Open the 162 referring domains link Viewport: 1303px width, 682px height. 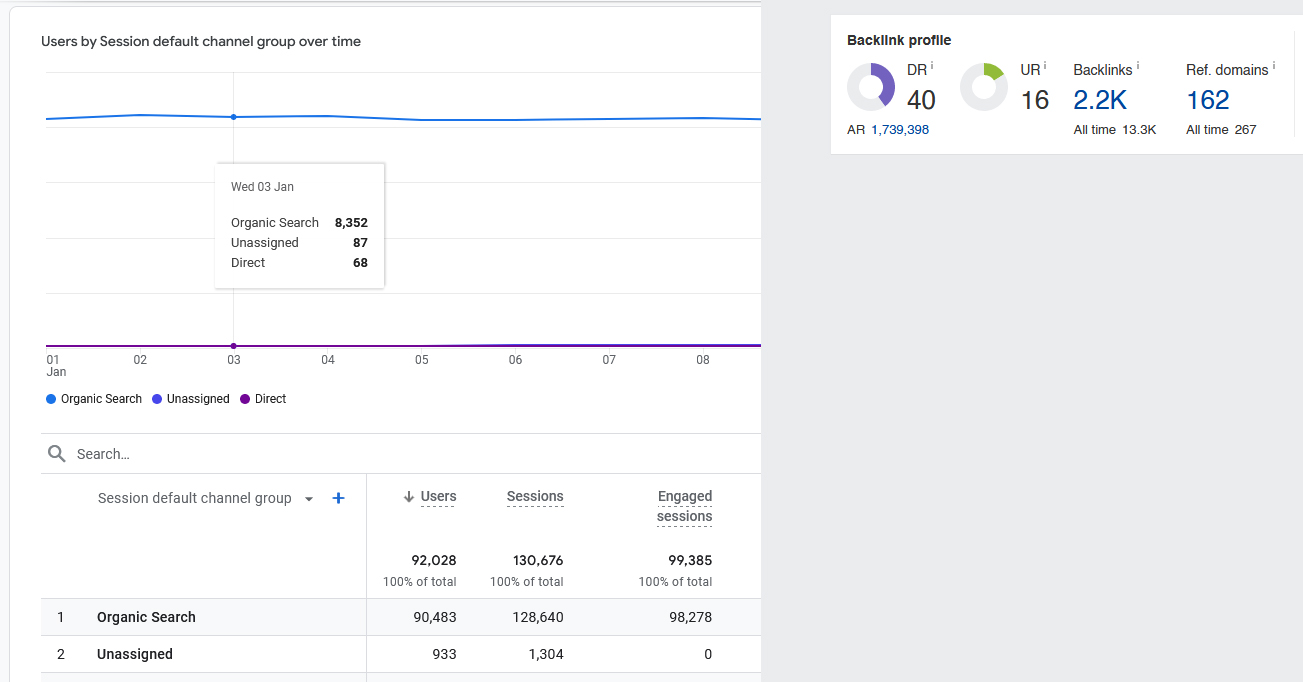coord(1208,100)
